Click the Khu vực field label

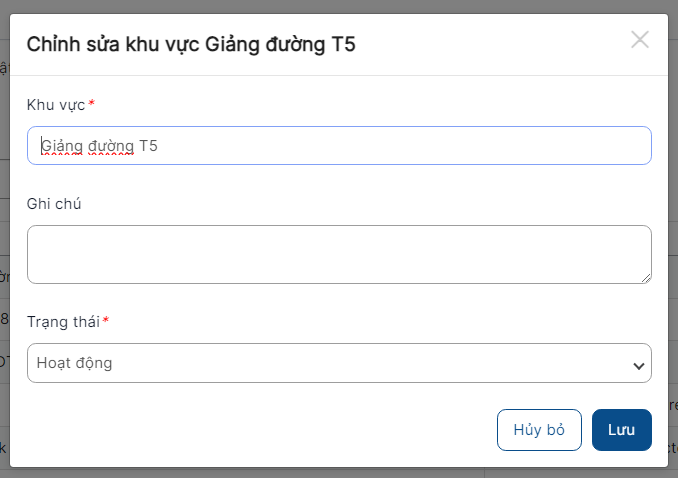56,105
